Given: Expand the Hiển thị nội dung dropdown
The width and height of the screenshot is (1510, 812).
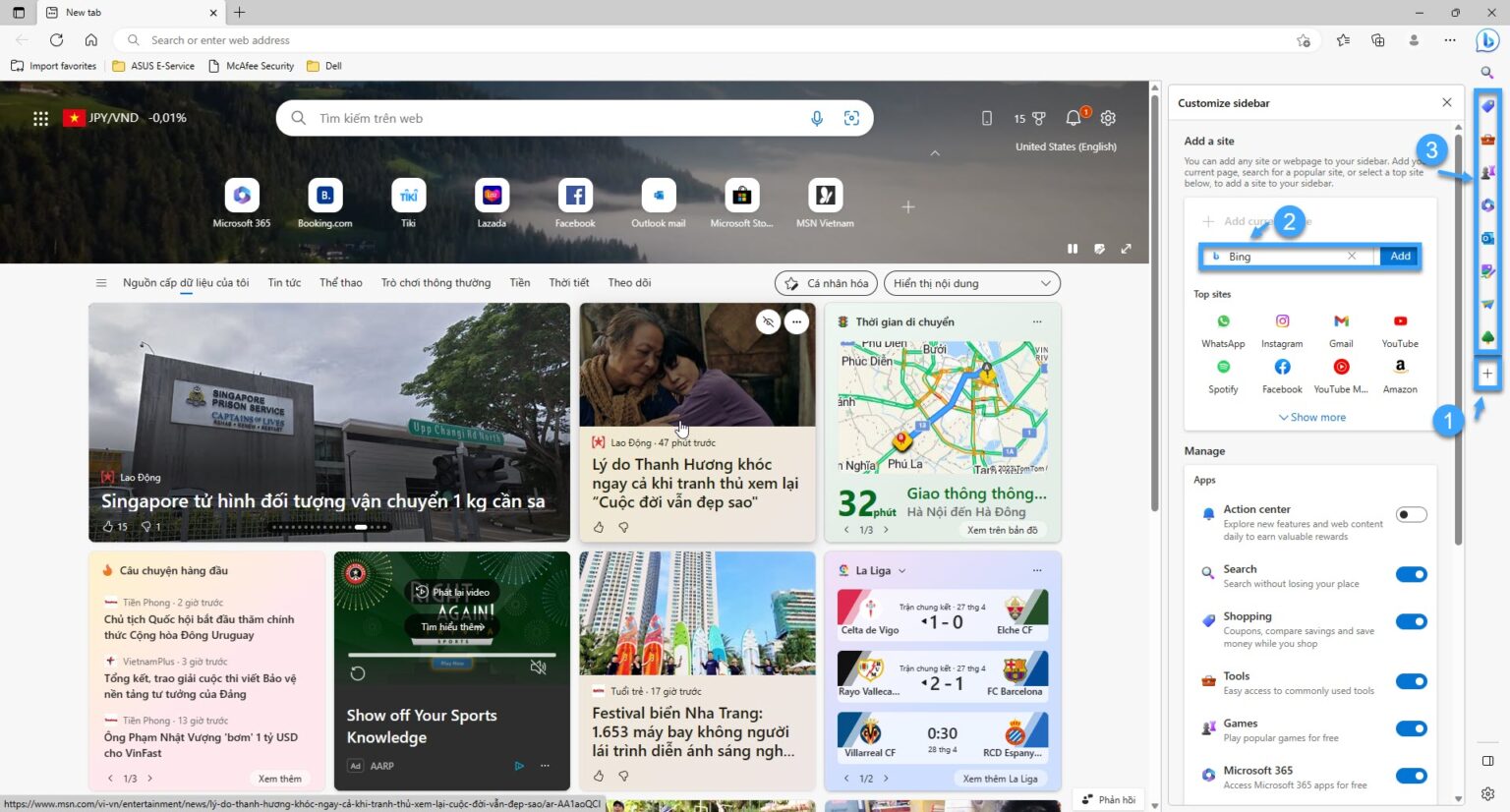Looking at the screenshot, I should tap(970, 283).
